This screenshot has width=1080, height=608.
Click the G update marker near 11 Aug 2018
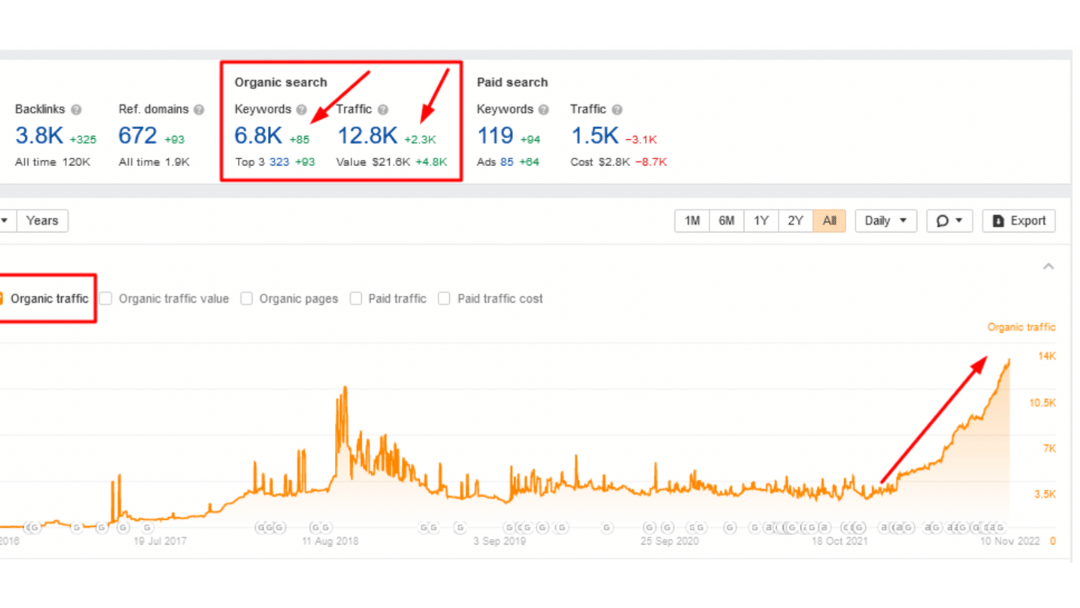(x=318, y=527)
